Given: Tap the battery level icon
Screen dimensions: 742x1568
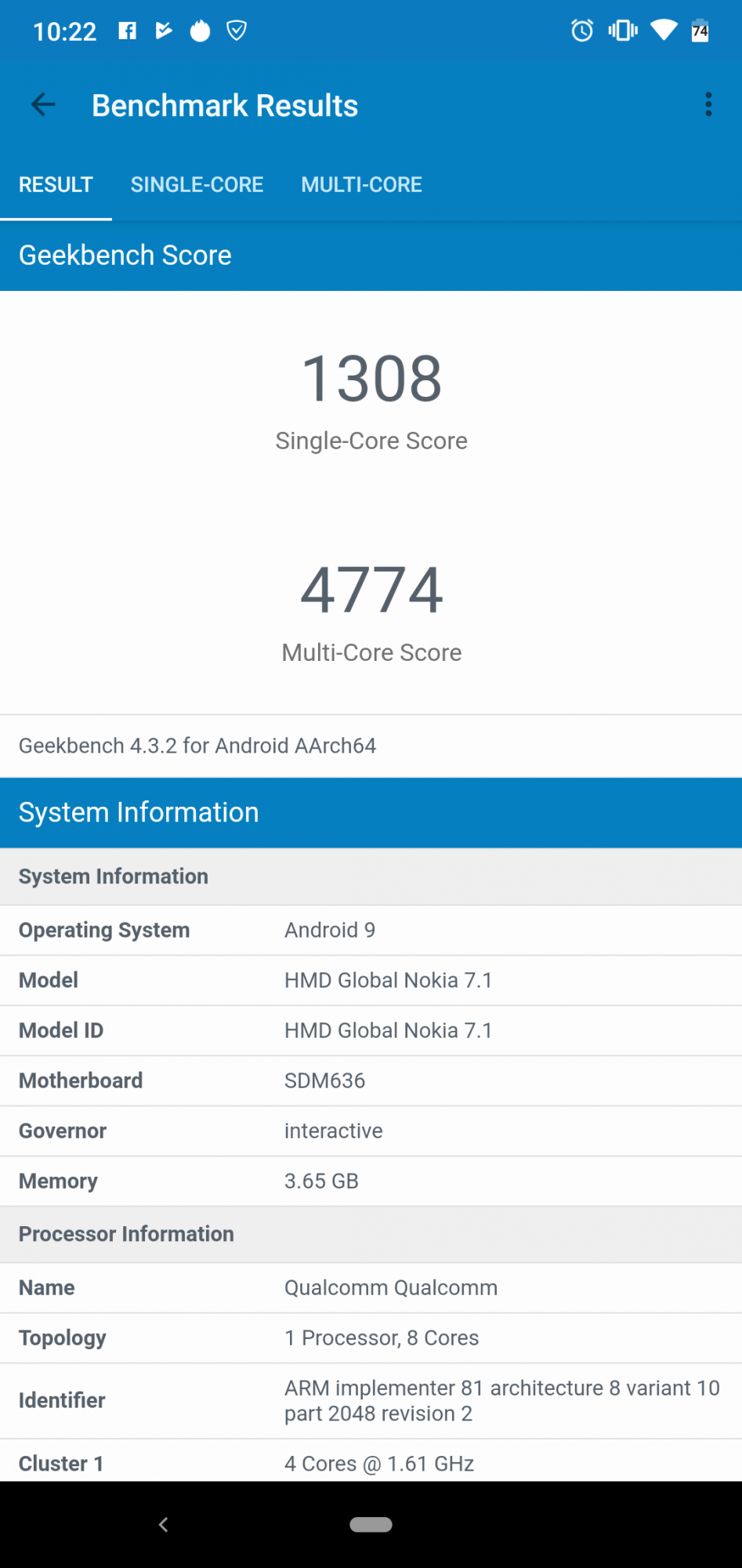Looking at the screenshot, I should pyautogui.click(x=700, y=31).
